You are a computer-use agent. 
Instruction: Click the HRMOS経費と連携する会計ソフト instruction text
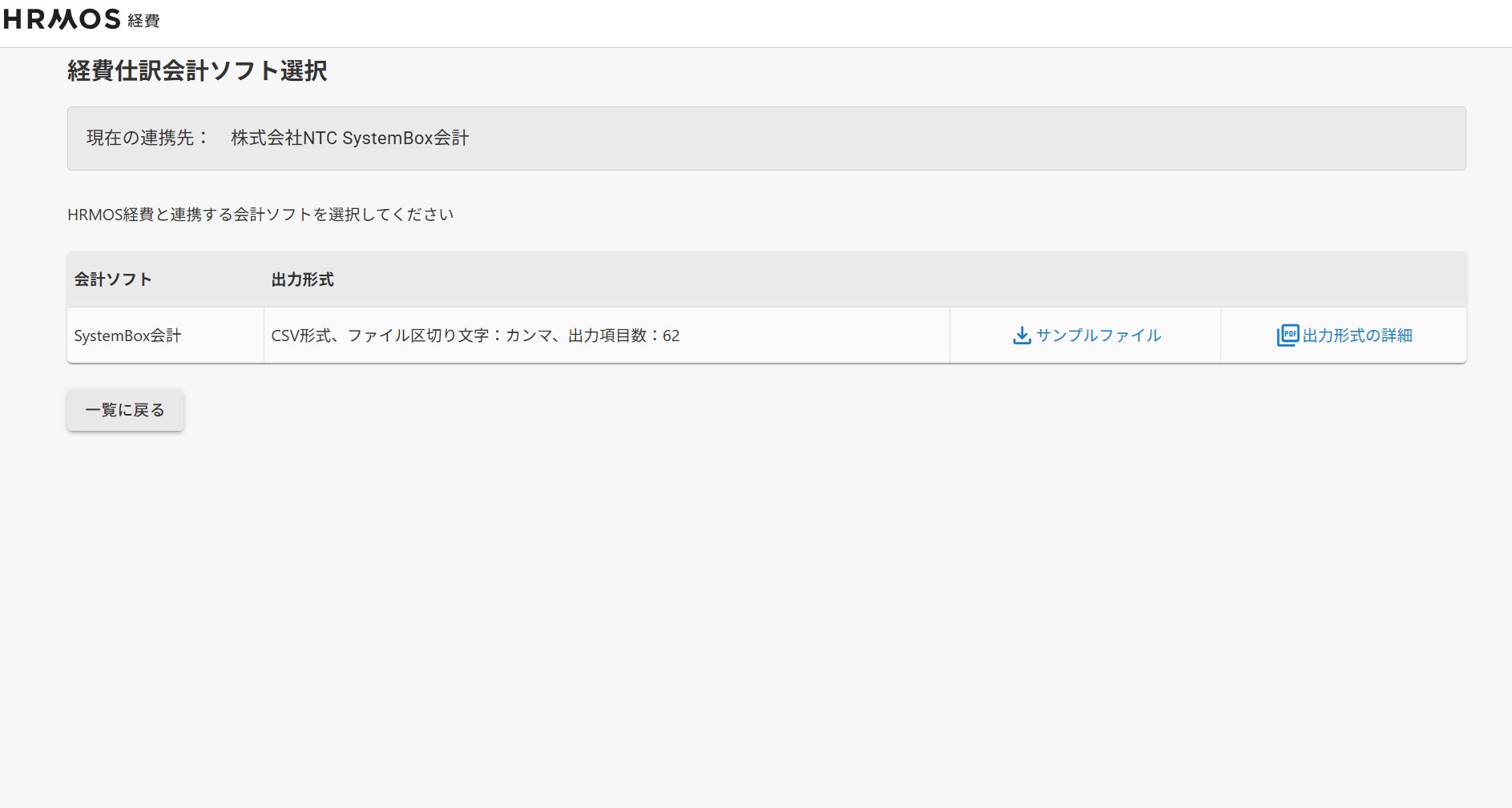260,215
